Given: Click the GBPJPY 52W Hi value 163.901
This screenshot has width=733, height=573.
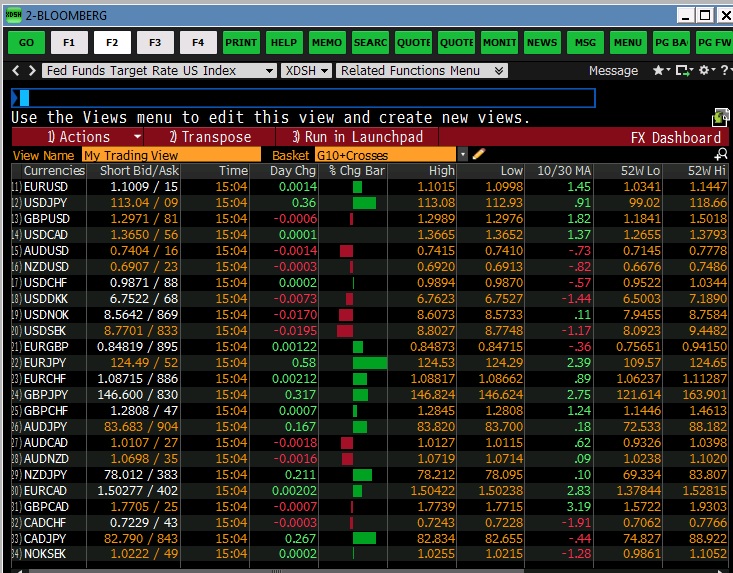Looking at the screenshot, I should click(704, 395).
